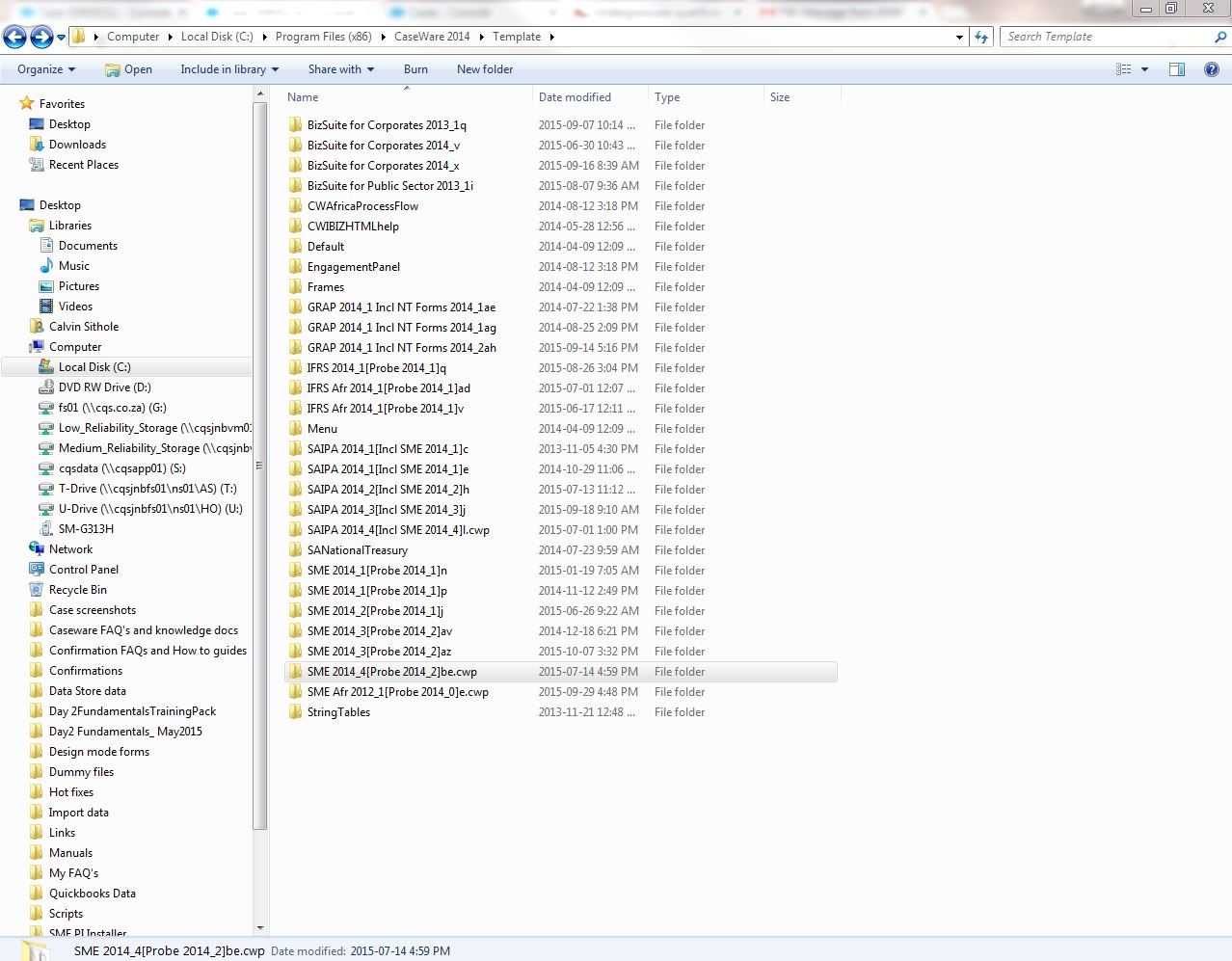Open the Organize dropdown menu

tap(45, 69)
